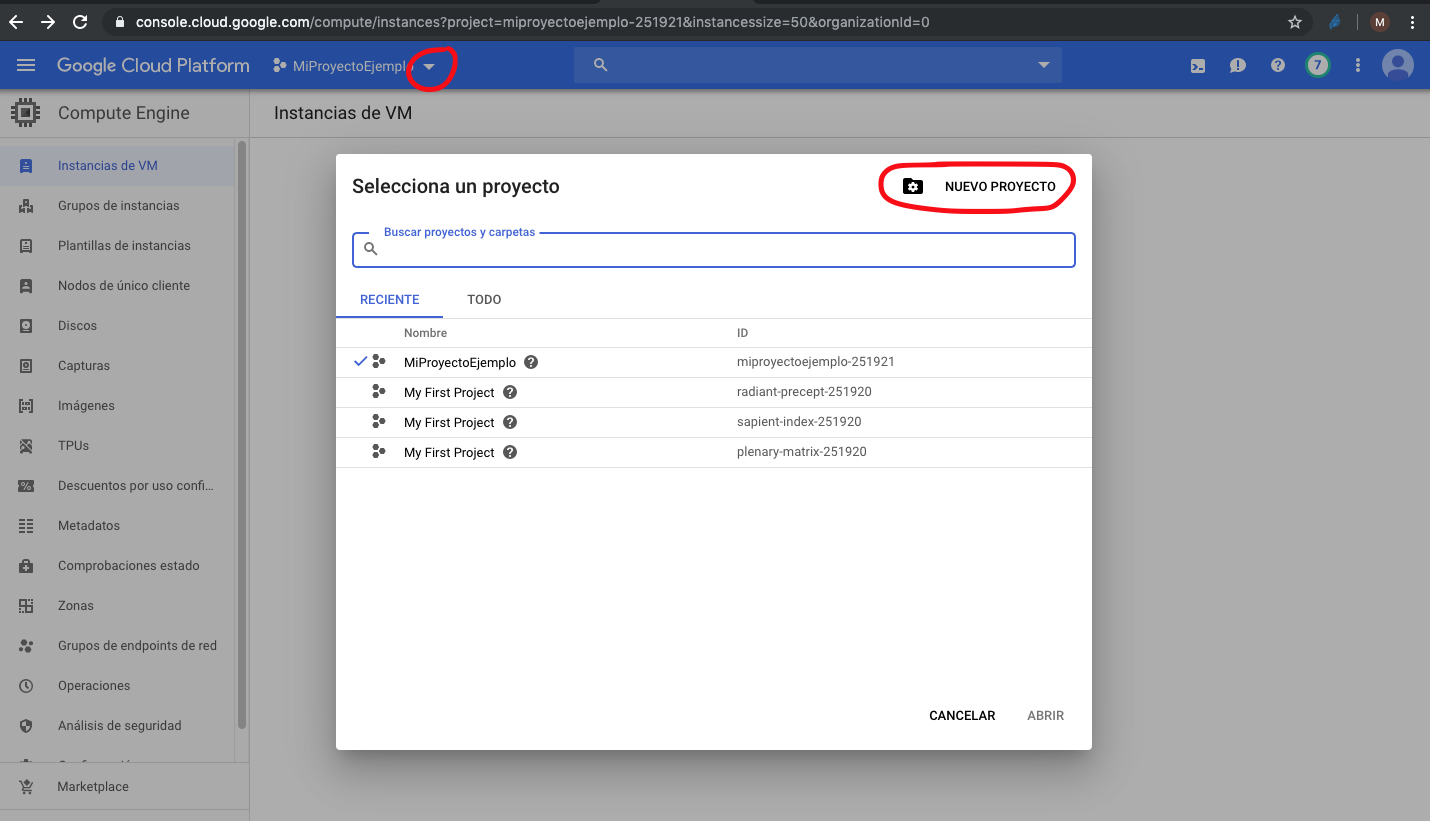The height and width of the screenshot is (821, 1430).
Task: Expand the search bar dropdown arrow
Action: click(1044, 66)
